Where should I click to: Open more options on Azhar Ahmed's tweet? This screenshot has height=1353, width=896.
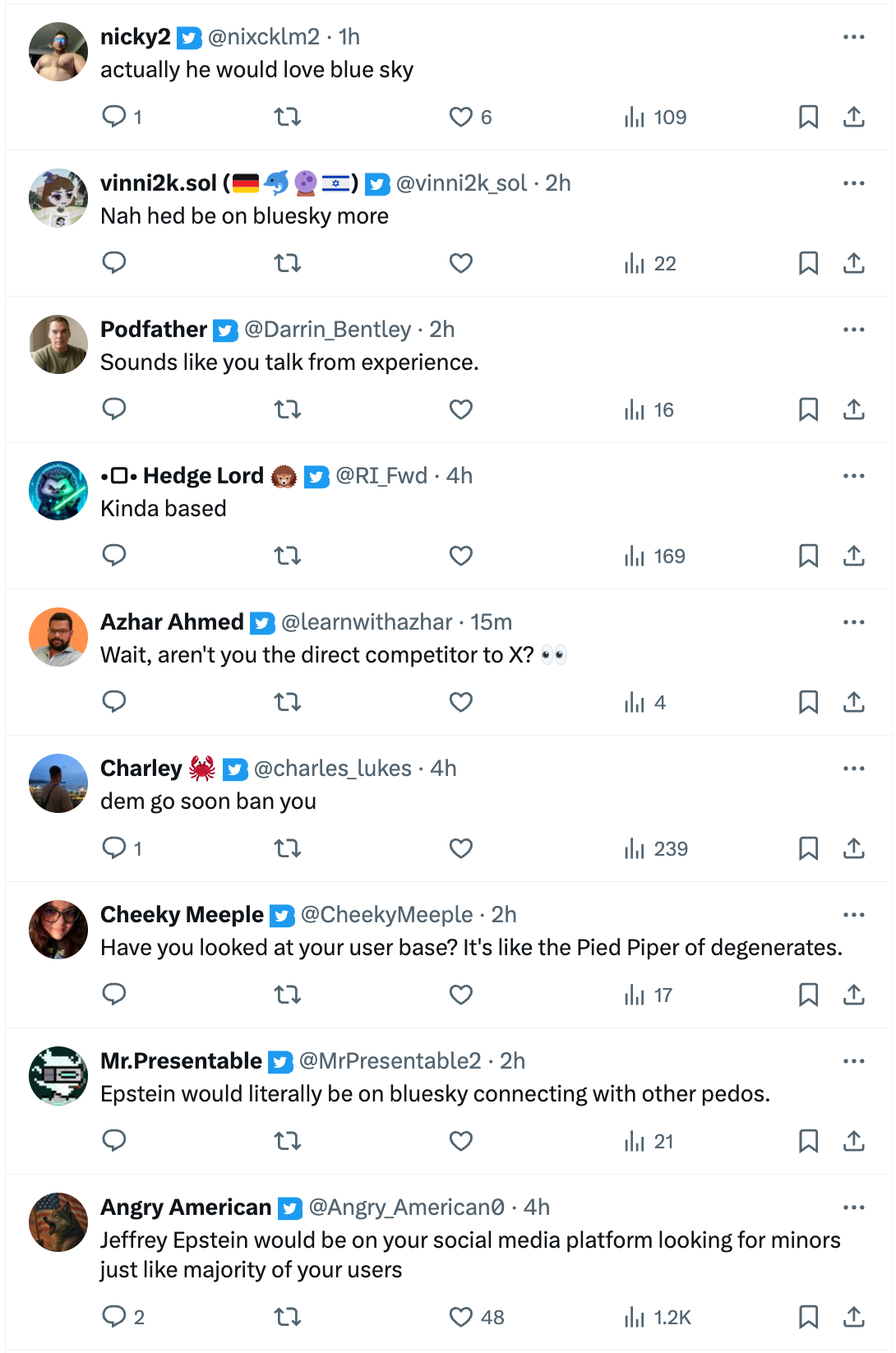(x=854, y=622)
